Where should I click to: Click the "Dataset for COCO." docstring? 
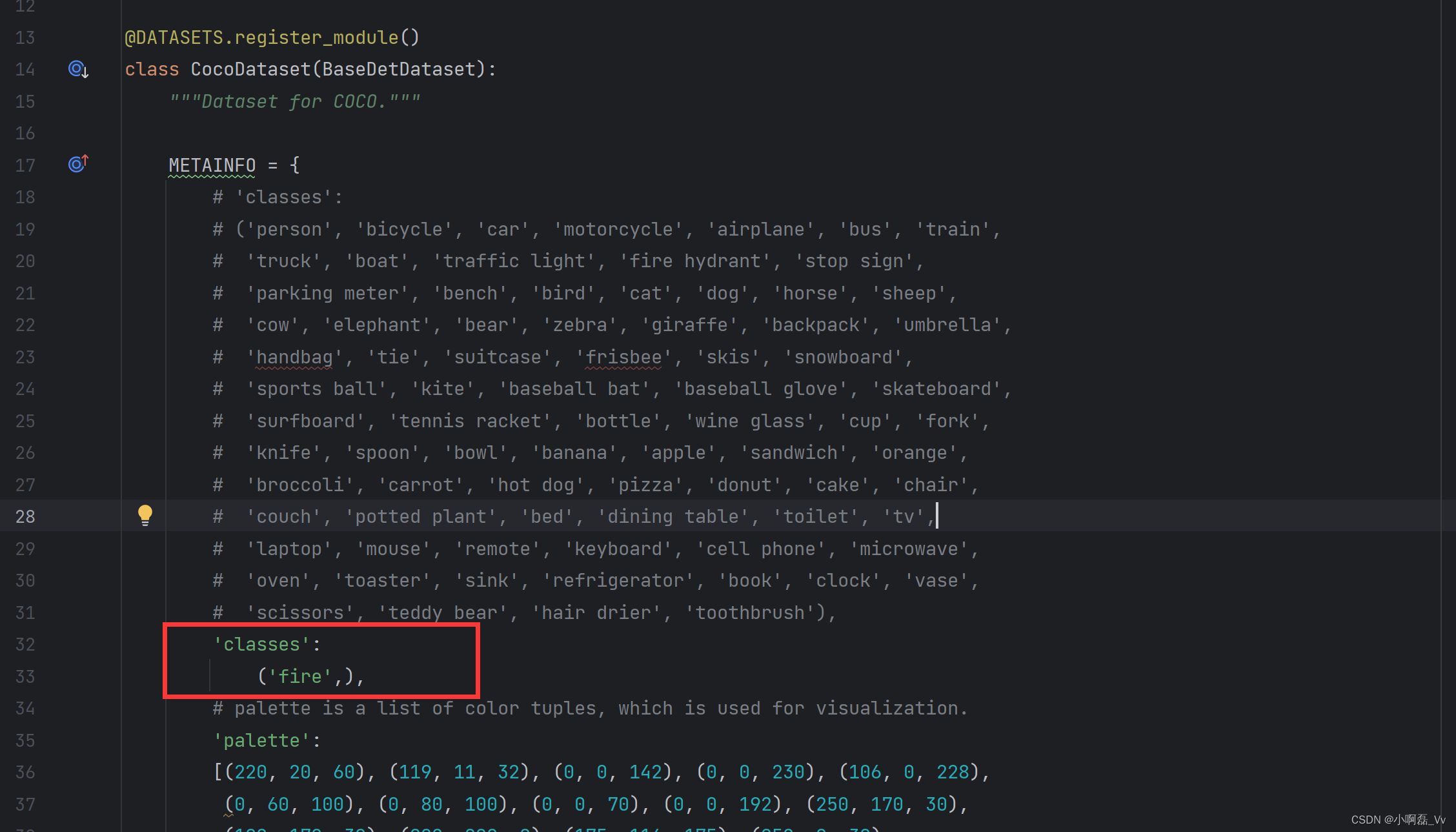point(294,101)
